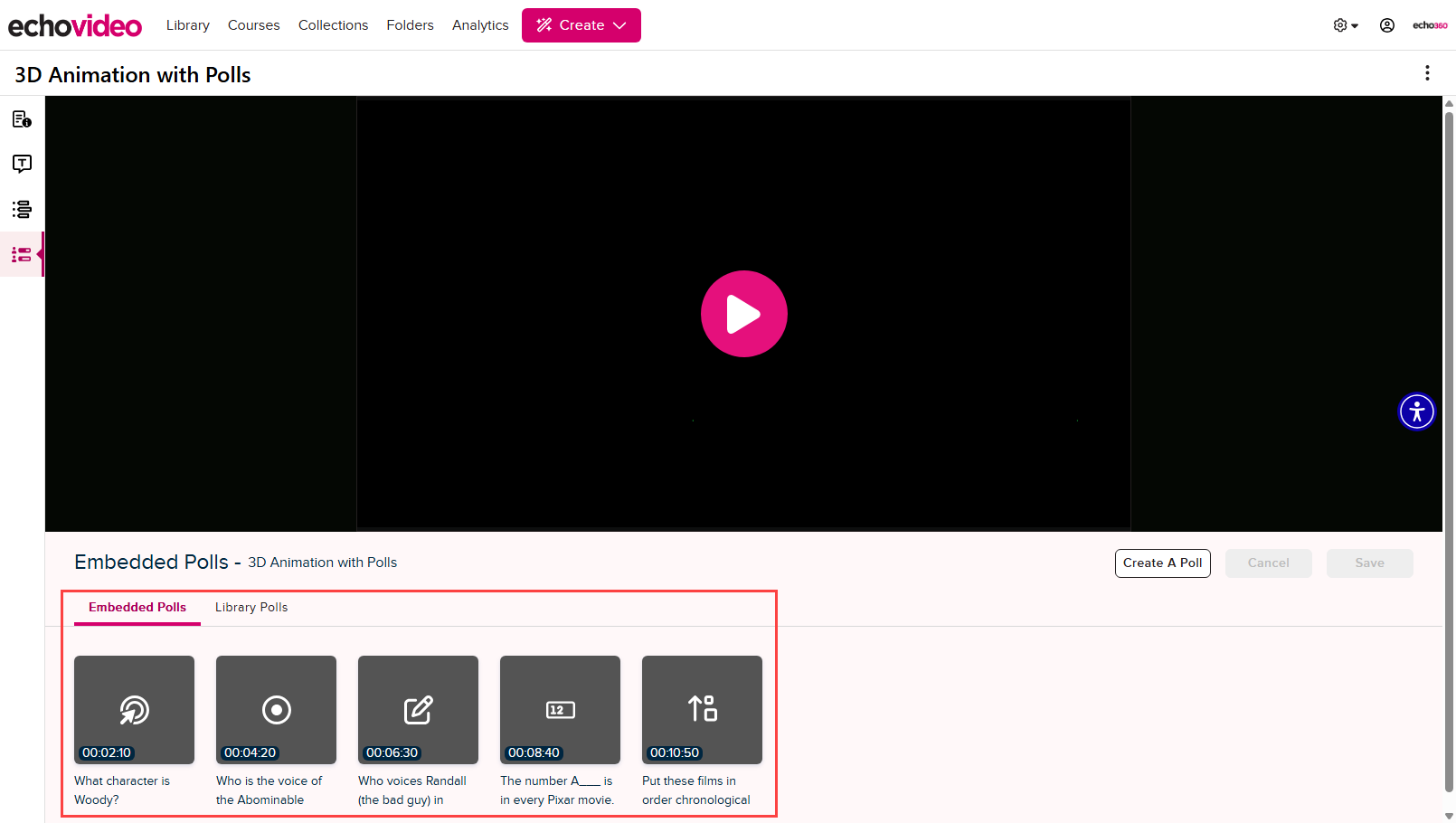1456x823 pixels.
Task: Open the transcript sidebar icon
Action: pyautogui.click(x=22, y=164)
